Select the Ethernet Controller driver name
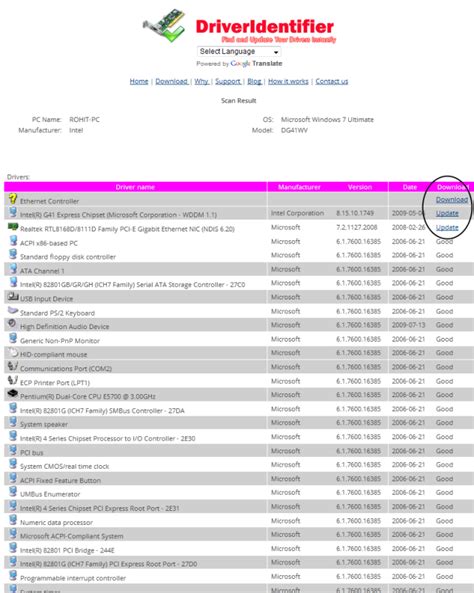 (x=50, y=201)
